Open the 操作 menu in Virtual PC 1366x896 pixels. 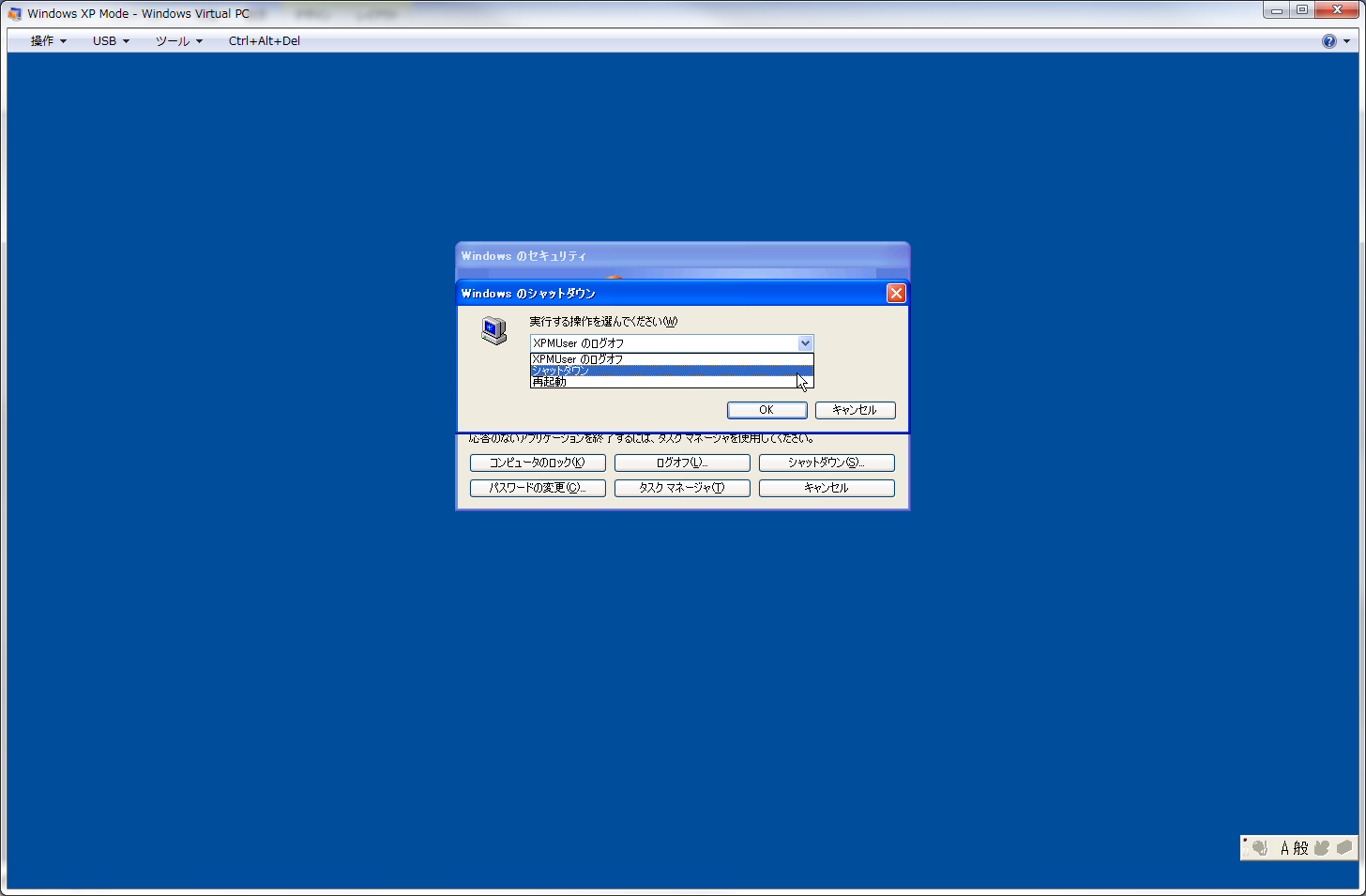click(48, 40)
